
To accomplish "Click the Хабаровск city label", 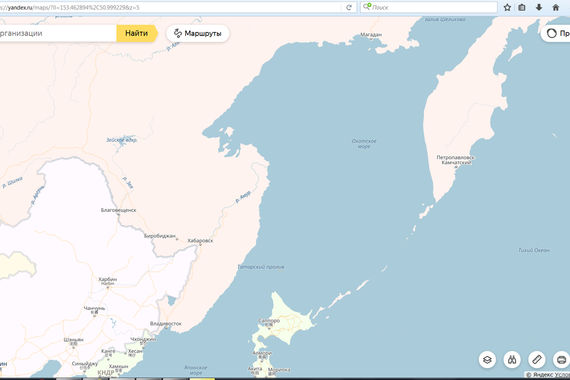I will pyautogui.click(x=200, y=241).
